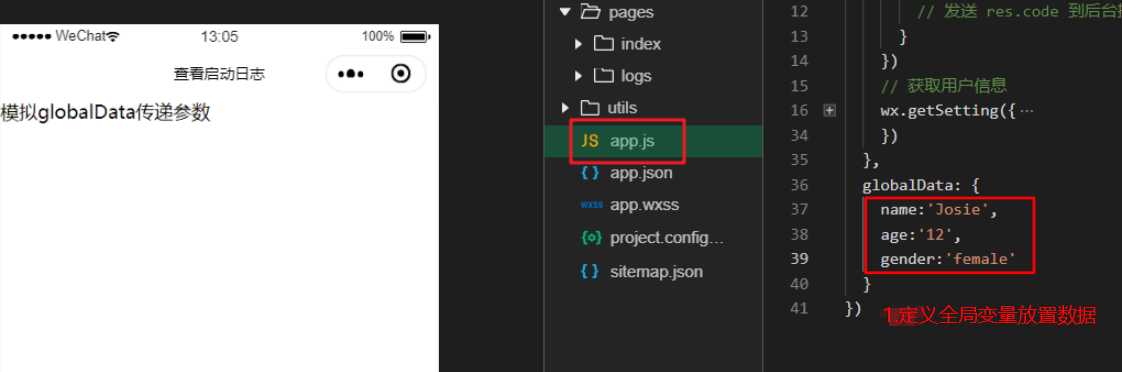Click the 13:05 time in status bar

tap(219, 36)
